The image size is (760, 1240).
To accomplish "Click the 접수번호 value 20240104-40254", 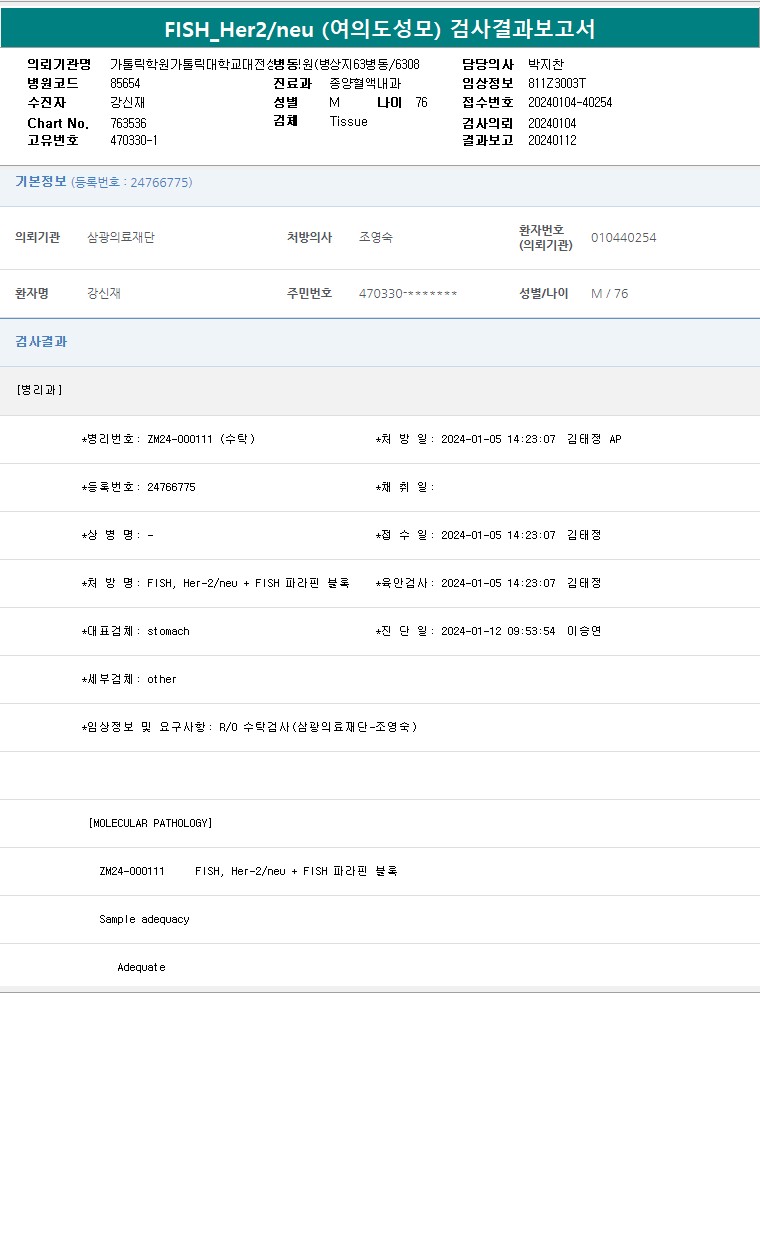I will pos(570,103).
